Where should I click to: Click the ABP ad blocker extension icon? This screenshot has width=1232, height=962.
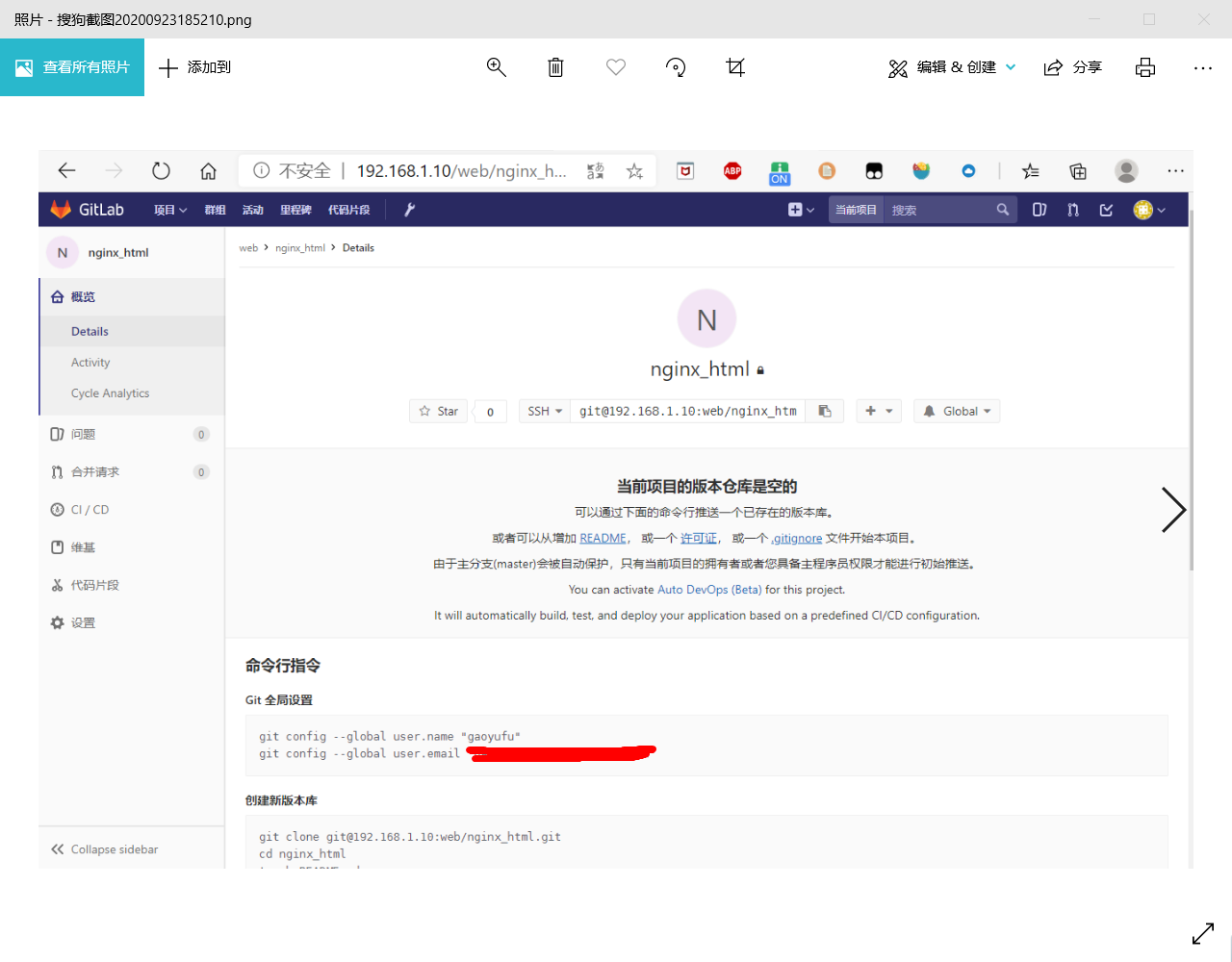tap(732, 171)
